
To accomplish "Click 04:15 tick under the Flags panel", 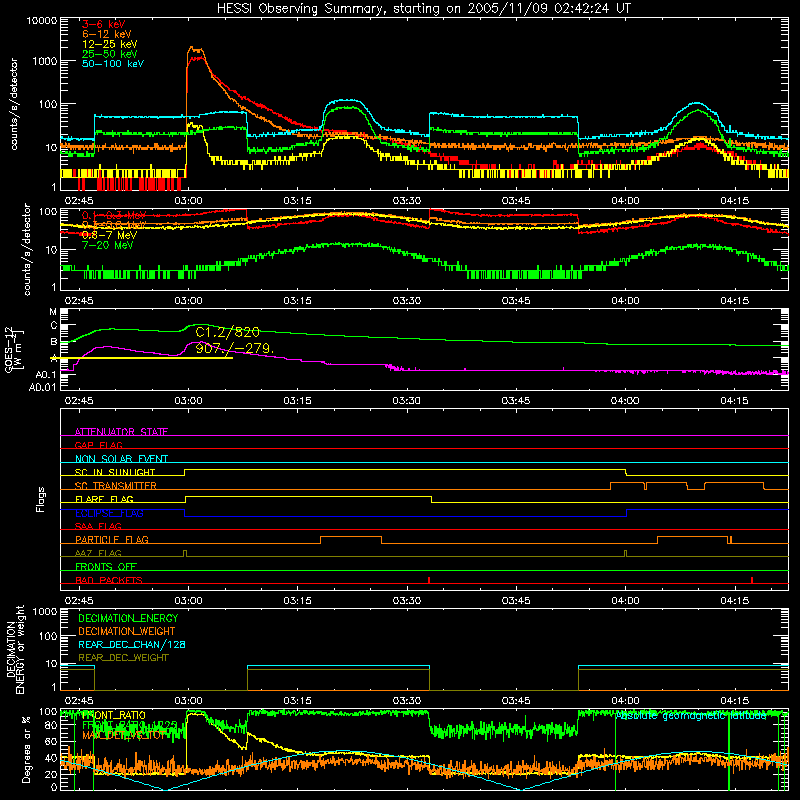I will pos(735,601).
